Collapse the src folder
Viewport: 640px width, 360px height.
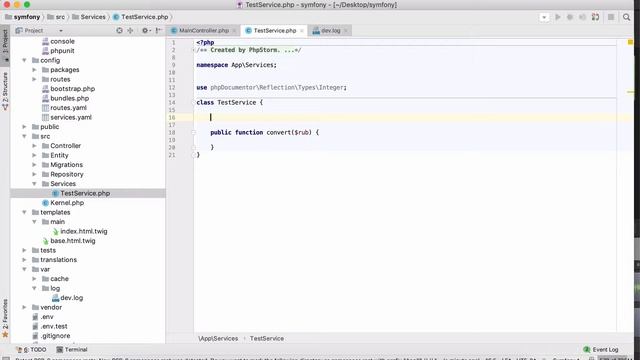[24, 136]
